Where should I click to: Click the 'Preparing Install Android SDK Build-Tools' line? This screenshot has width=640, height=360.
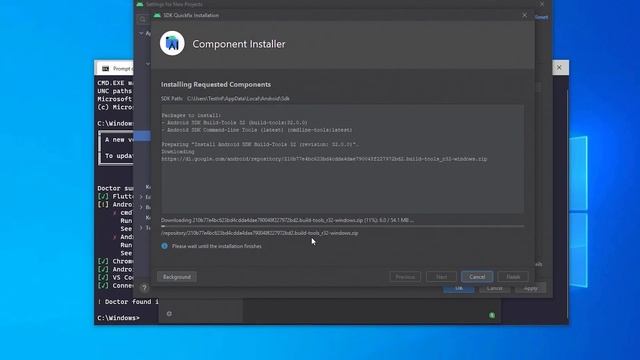pyautogui.click(x=260, y=144)
